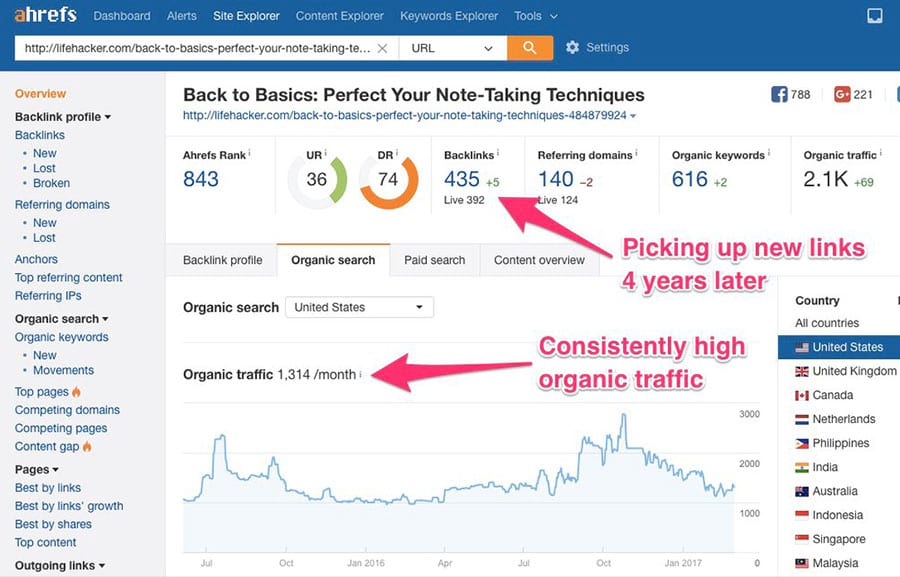Open the Site Explorer menu item
This screenshot has width=900, height=577.
246,16
